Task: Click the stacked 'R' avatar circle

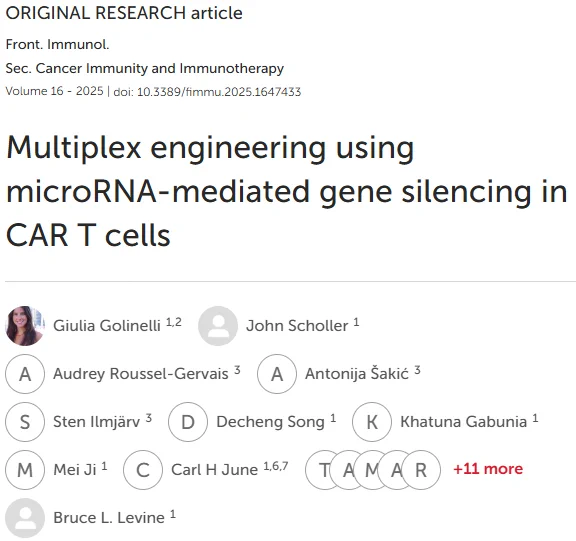Action: tap(421, 470)
